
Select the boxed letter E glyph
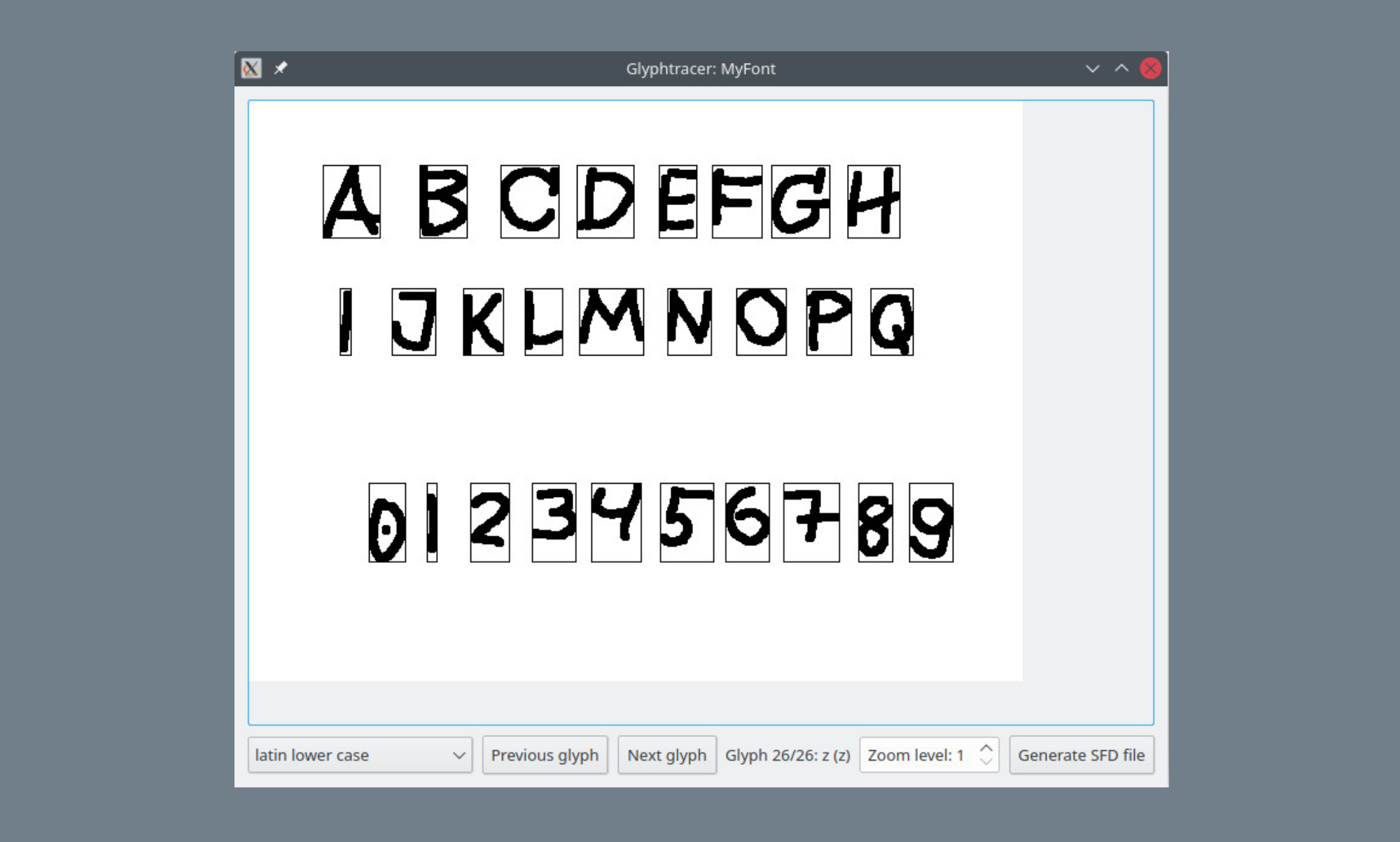tap(678, 202)
